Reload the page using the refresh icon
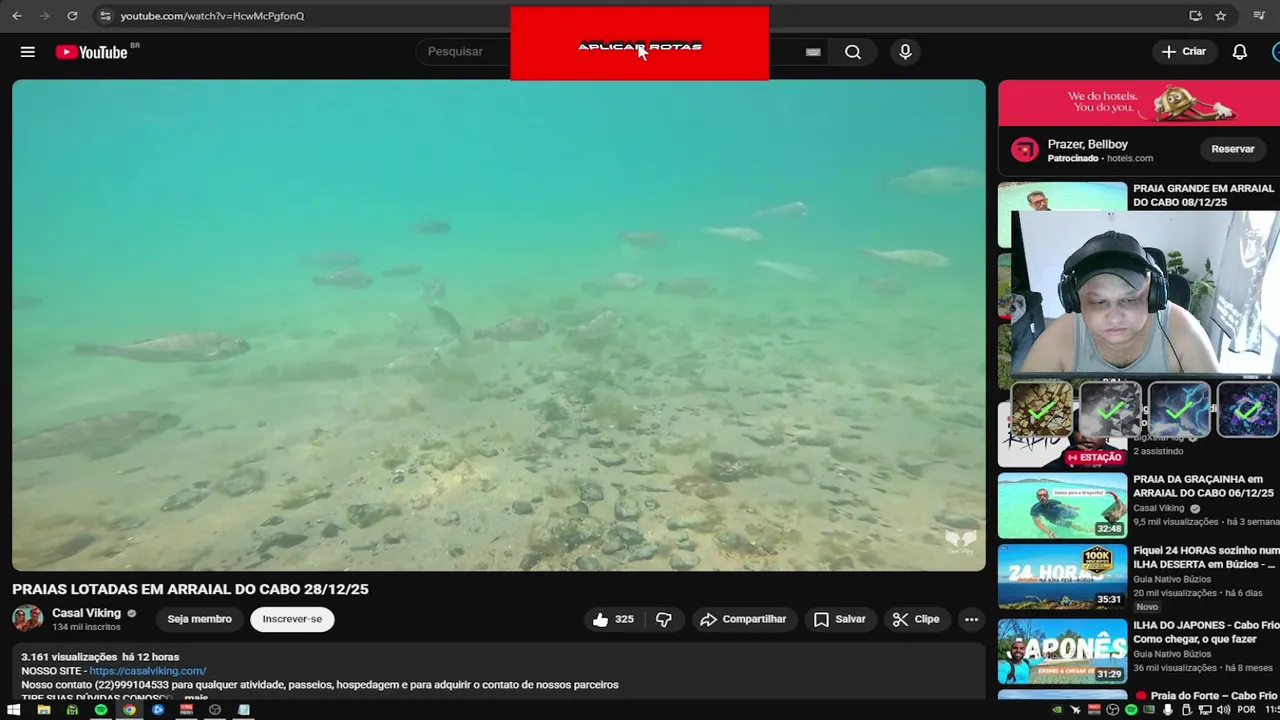Image resolution: width=1280 pixels, height=720 pixels. (72, 16)
